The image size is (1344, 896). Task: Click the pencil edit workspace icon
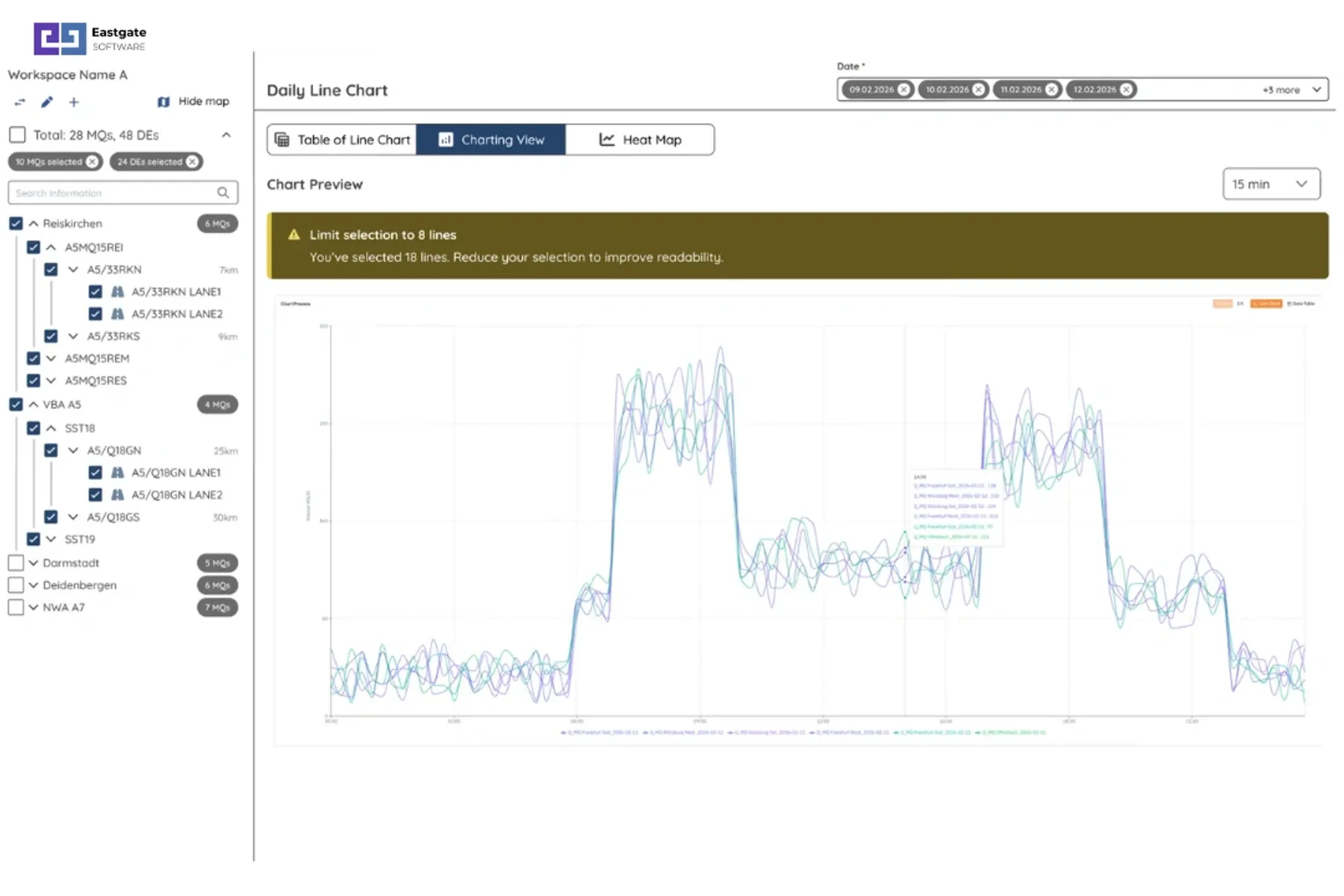(x=47, y=102)
